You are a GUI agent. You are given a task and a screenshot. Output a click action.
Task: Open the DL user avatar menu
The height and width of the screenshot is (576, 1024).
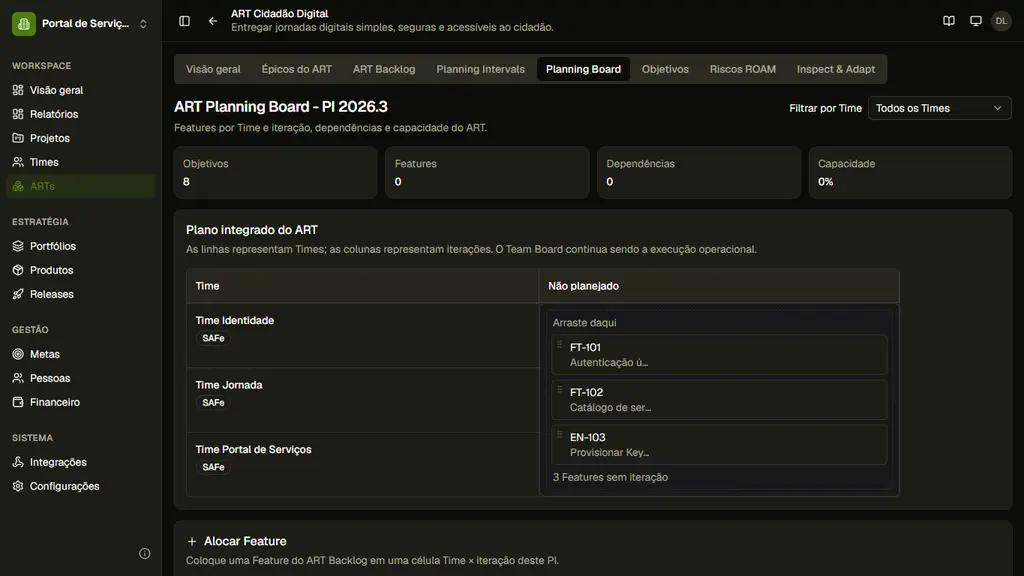click(1001, 21)
